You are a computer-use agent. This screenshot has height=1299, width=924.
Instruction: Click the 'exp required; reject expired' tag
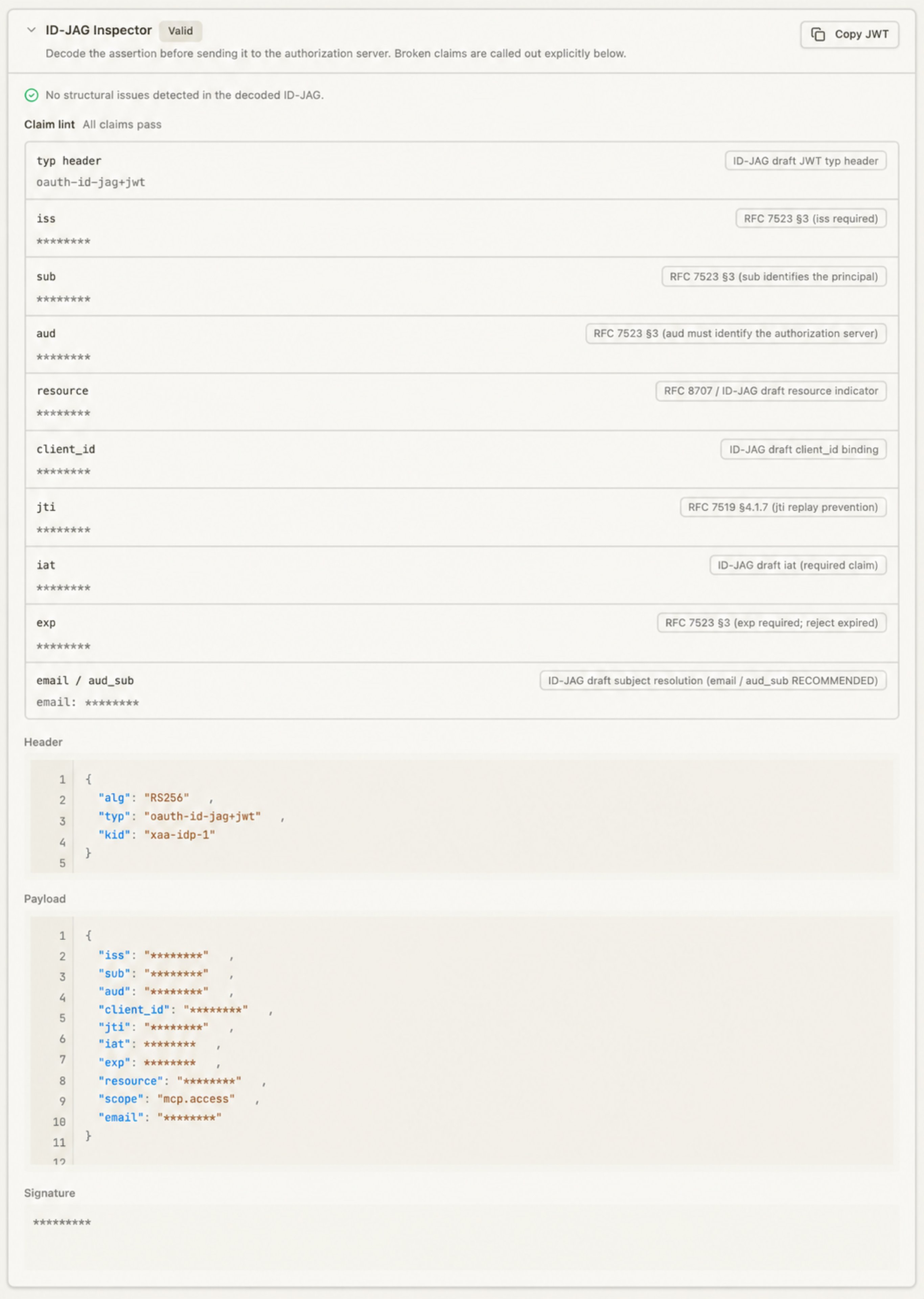tap(771, 622)
